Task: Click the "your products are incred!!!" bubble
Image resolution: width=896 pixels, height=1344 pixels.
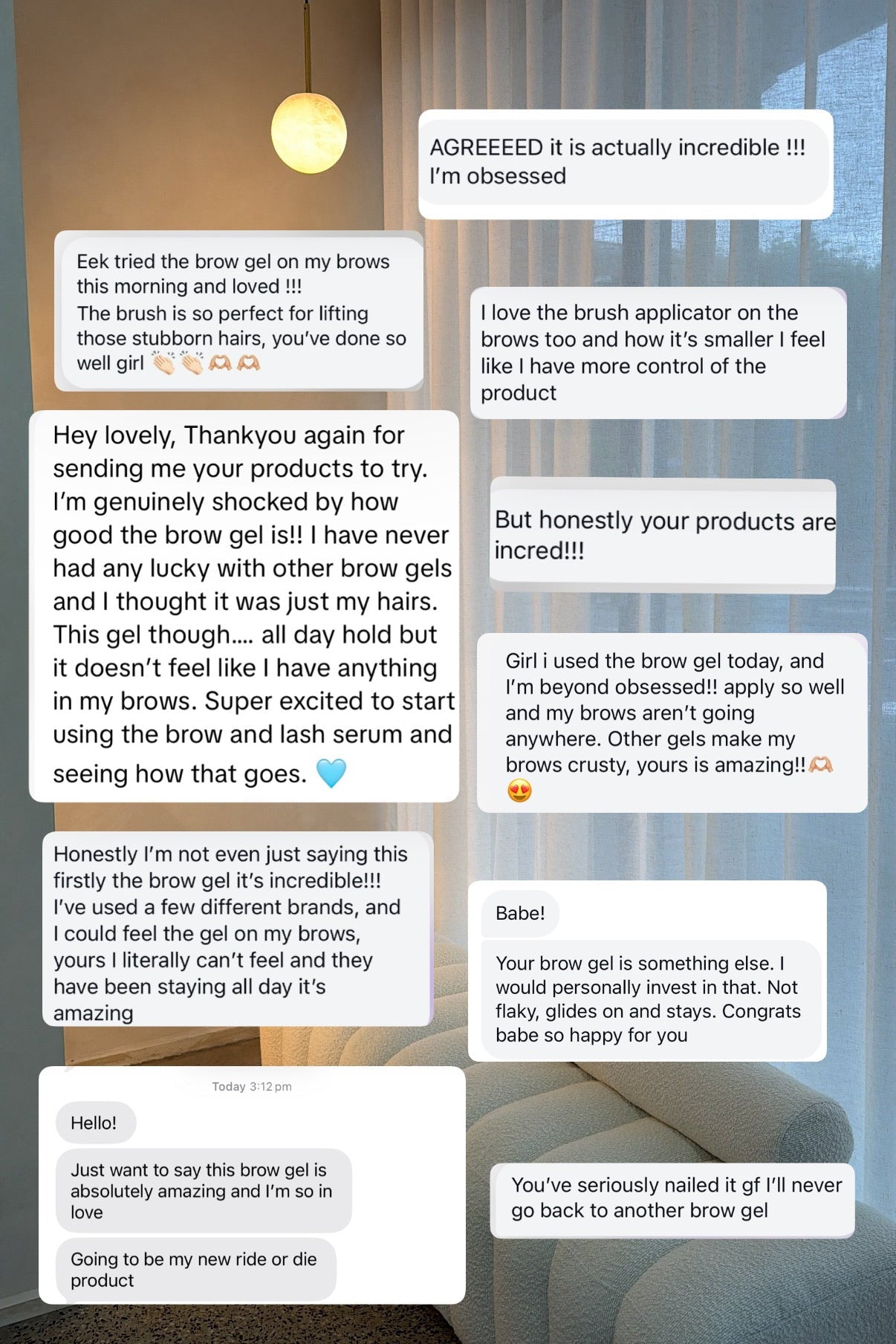Action: (663, 535)
